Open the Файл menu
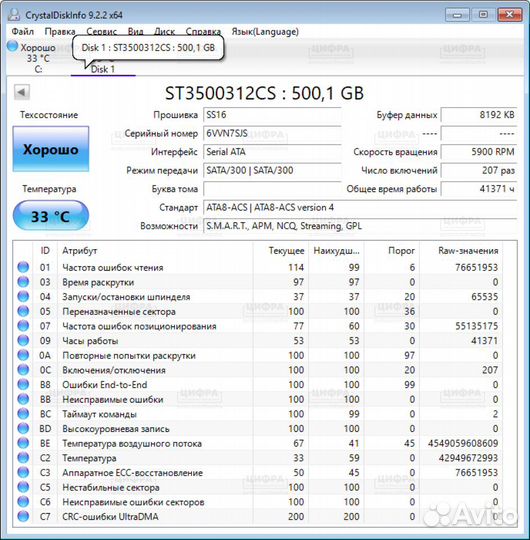 pos(22,32)
